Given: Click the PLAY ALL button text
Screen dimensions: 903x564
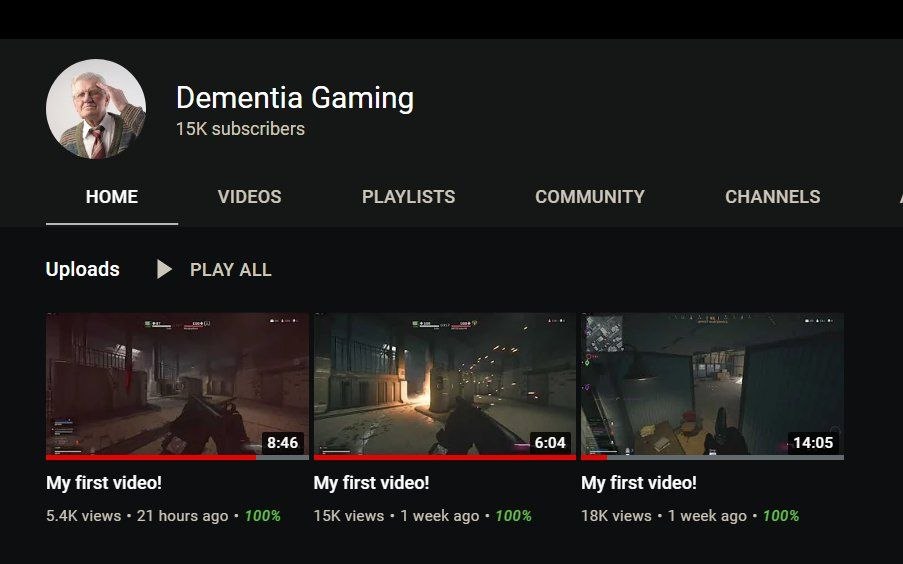Looking at the screenshot, I should click(230, 270).
